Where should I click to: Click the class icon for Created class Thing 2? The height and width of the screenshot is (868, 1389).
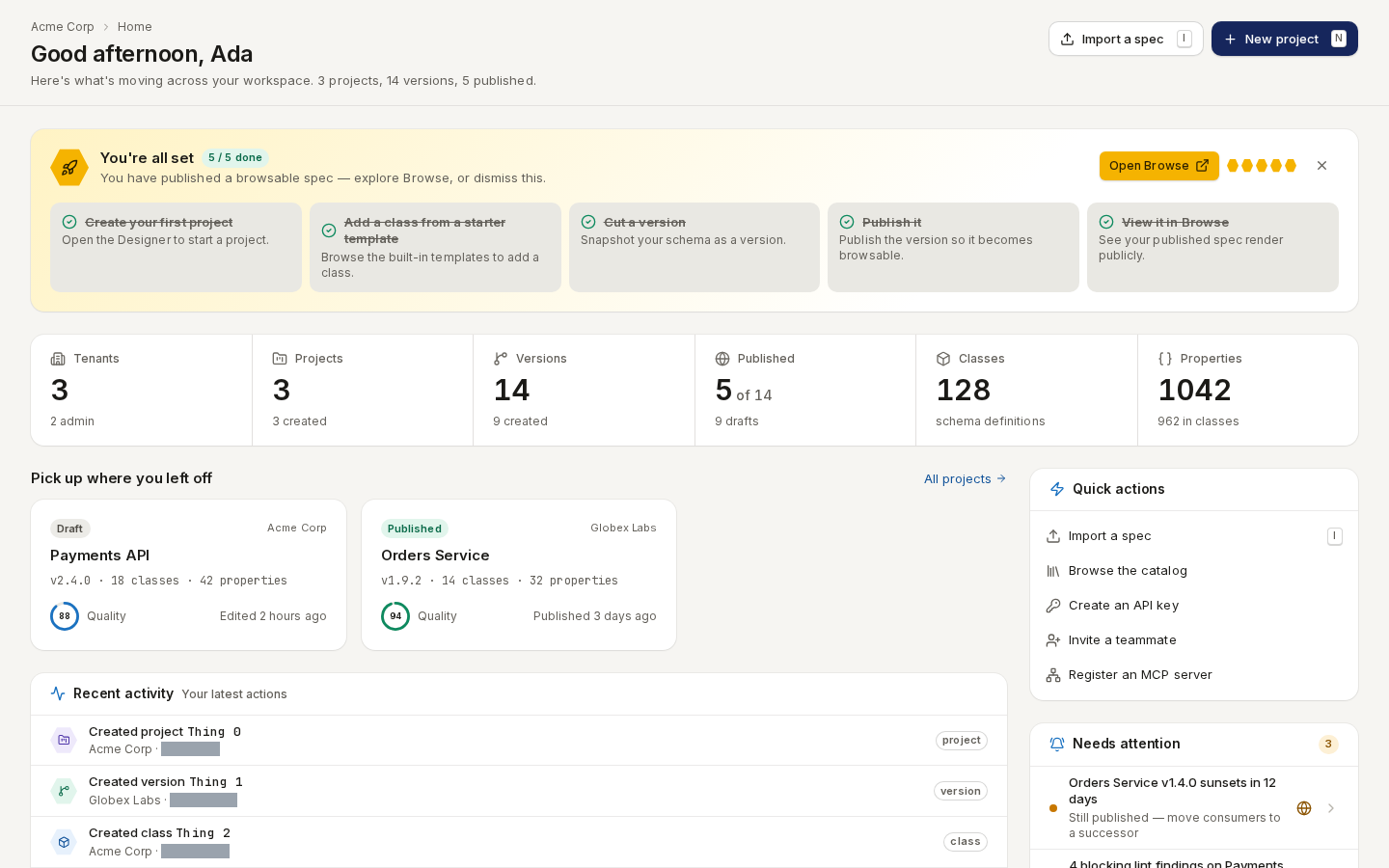click(64, 842)
